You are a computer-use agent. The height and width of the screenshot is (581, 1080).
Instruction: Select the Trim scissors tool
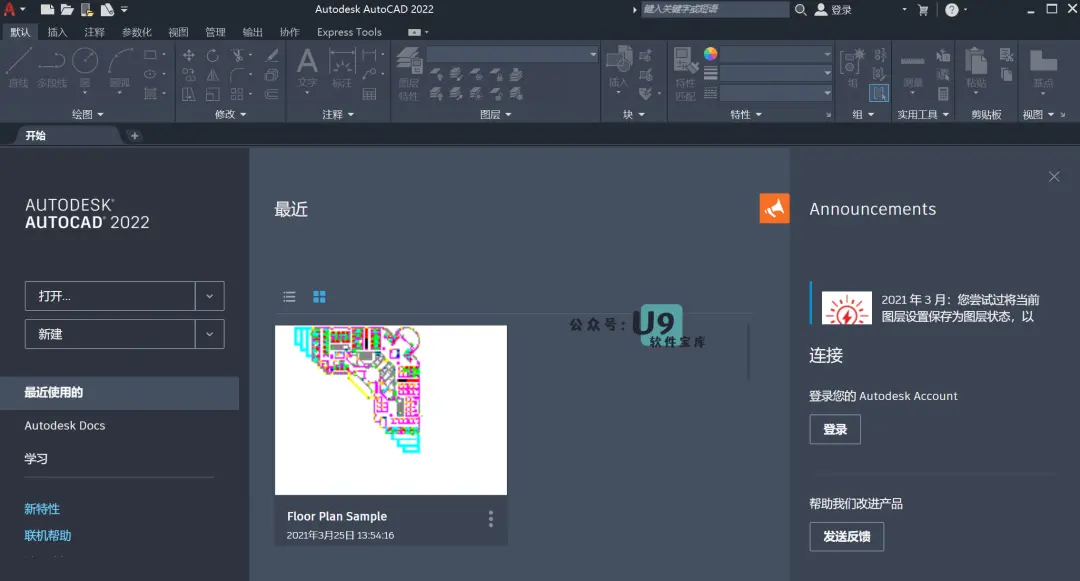coord(238,55)
